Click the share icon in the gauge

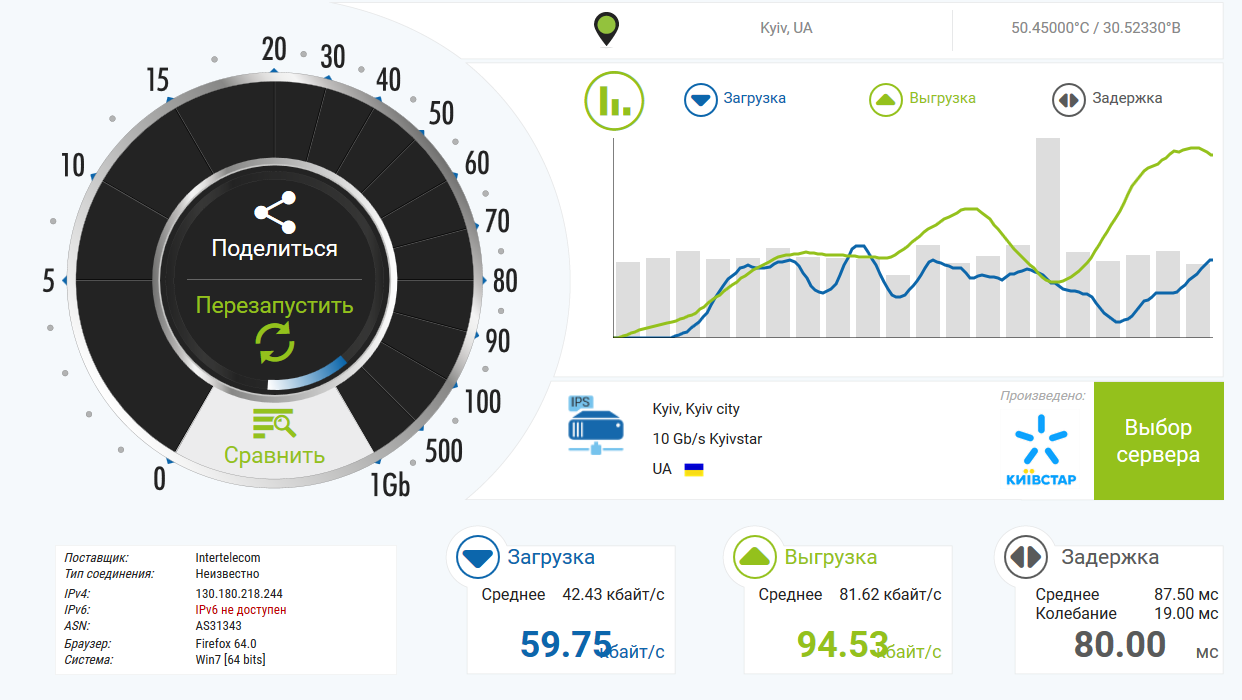274,211
